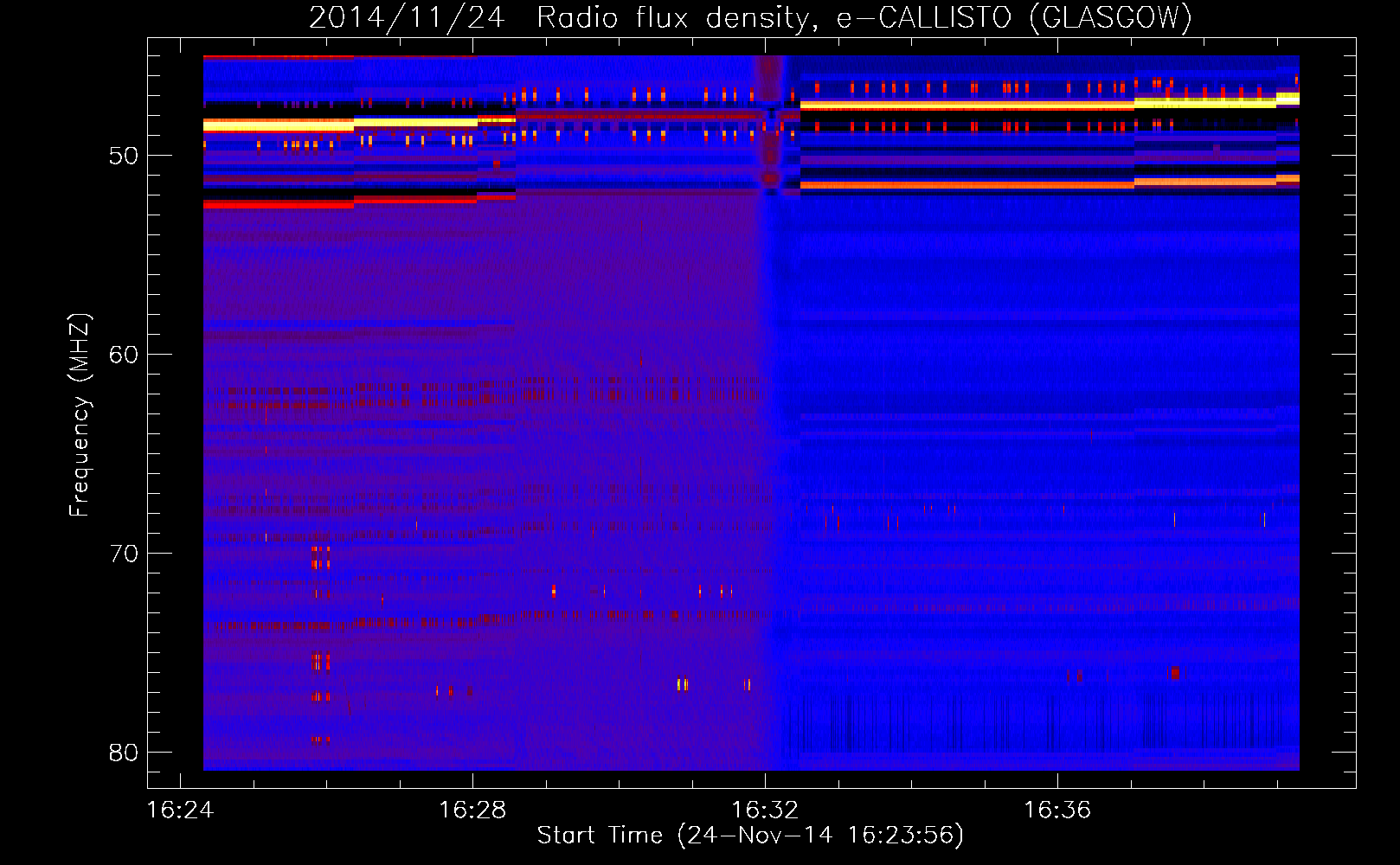Click the 80 frequency tick label
The height and width of the screenshot is (865, 1400).
click(x=124, y=753)
